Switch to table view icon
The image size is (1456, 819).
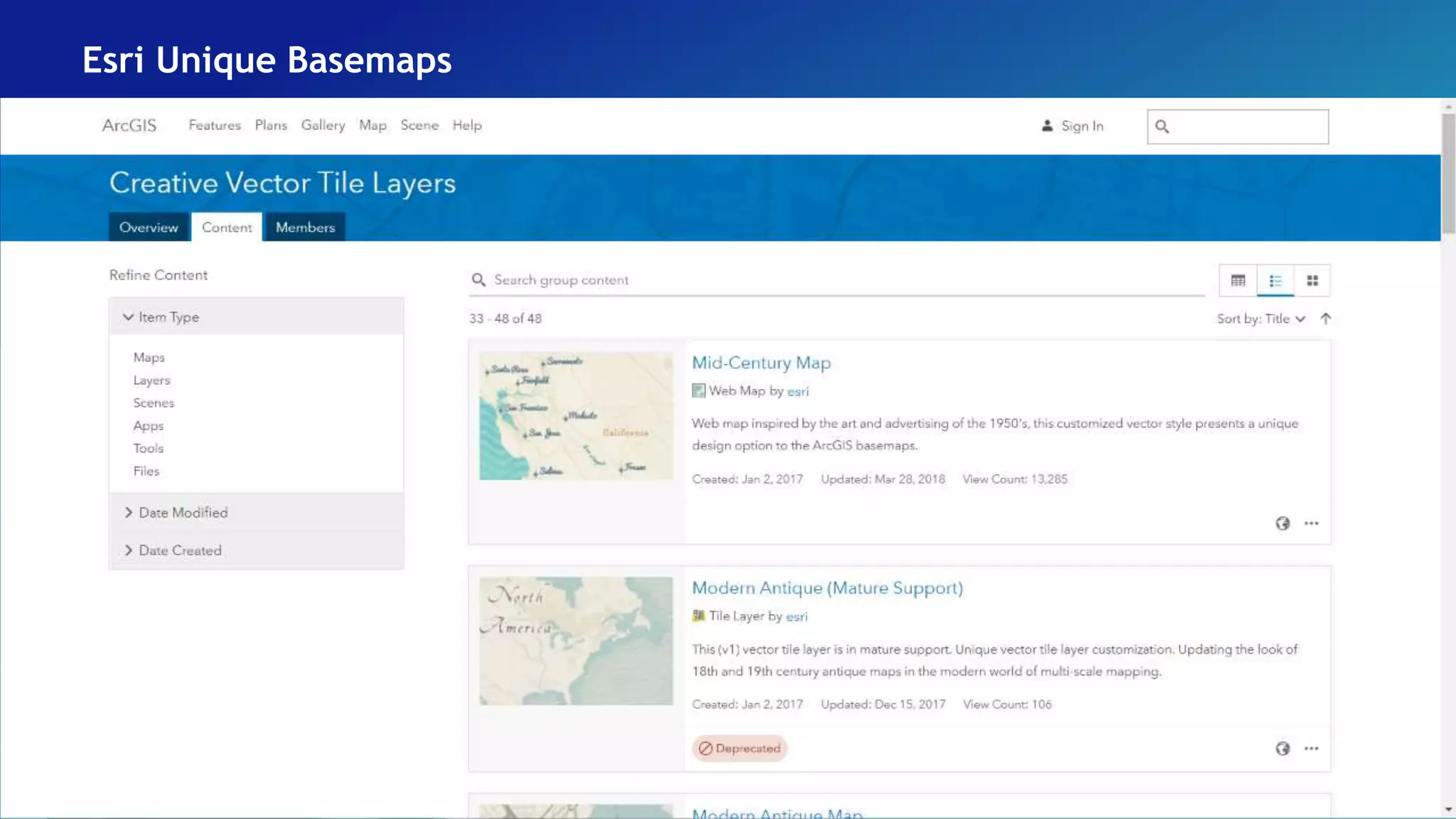click(1238, 280)
